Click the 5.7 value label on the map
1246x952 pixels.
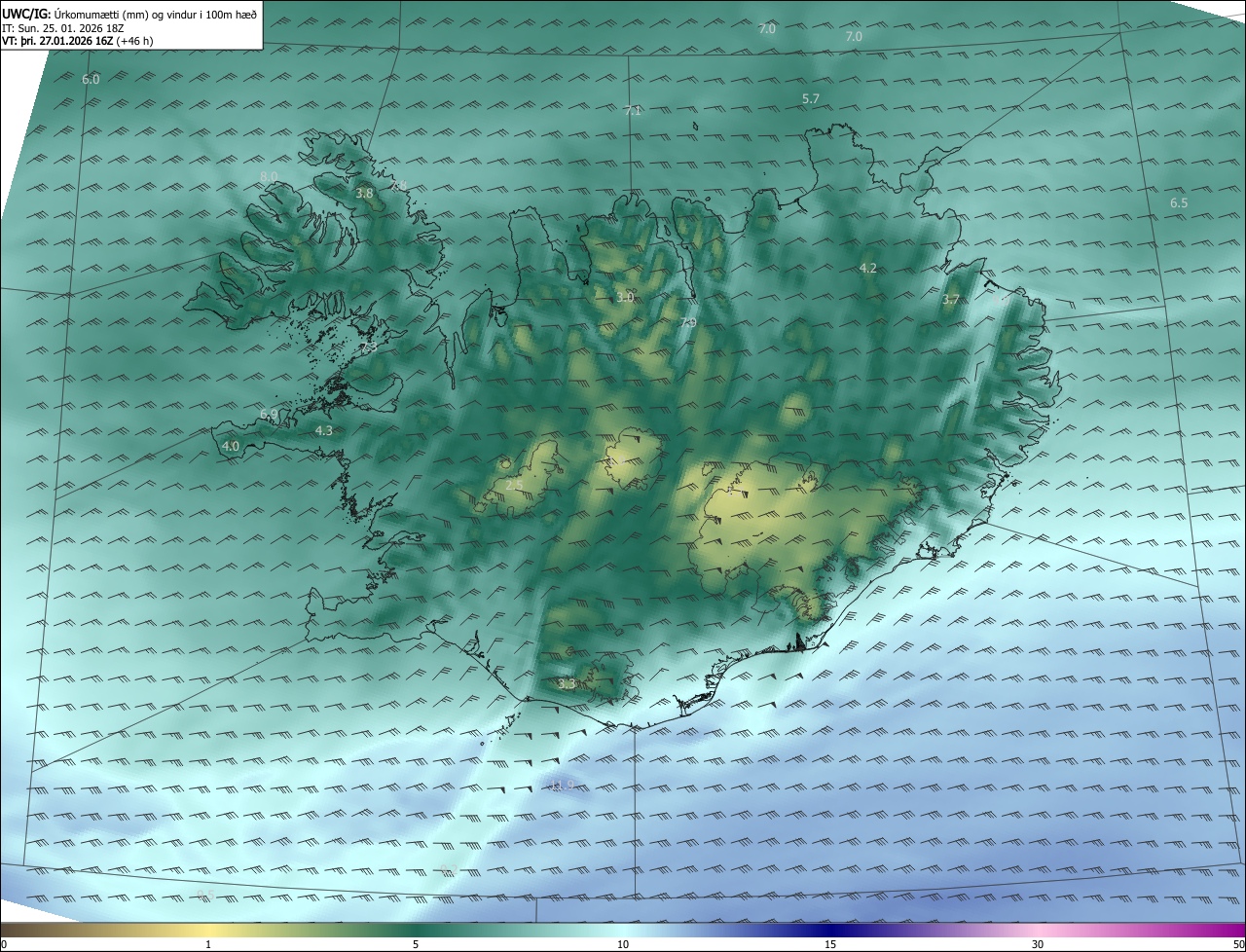coord(811,99)
